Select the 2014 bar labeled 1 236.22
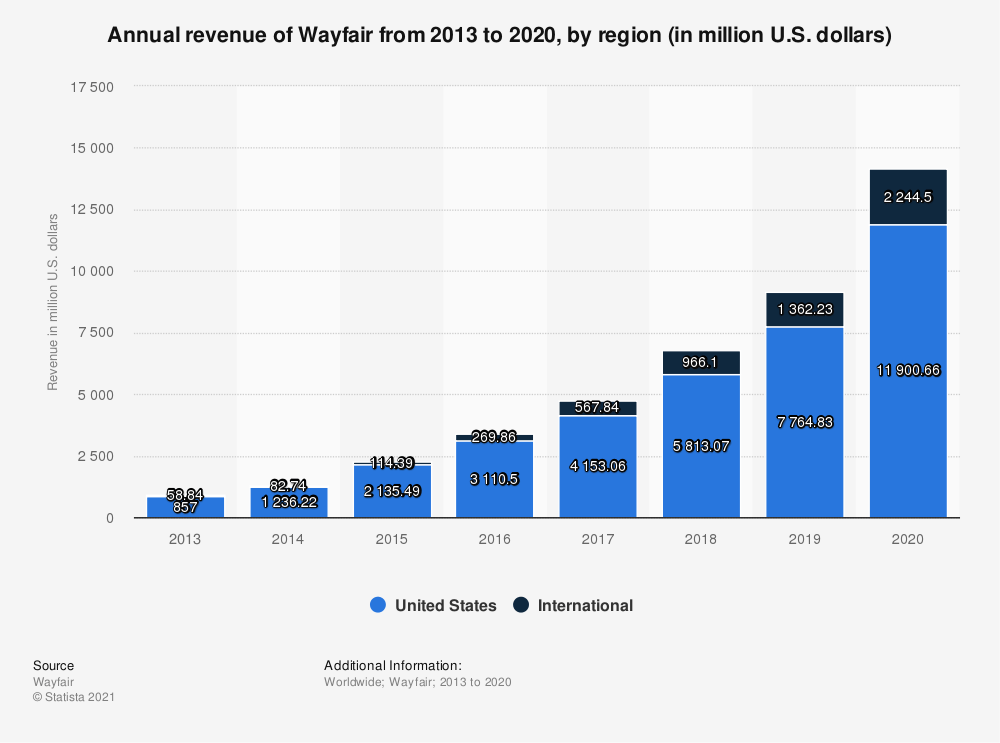The image size is (1000, 743). (288, 503)
